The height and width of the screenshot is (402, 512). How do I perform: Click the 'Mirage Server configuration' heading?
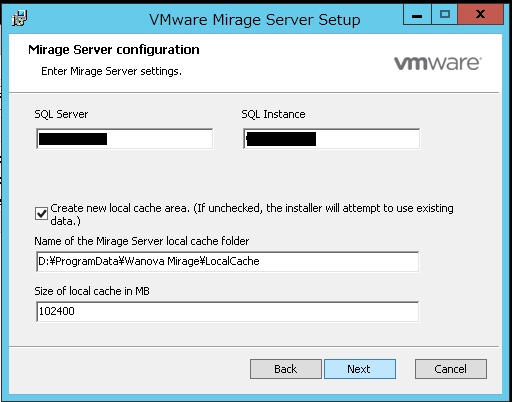[114, 50]
